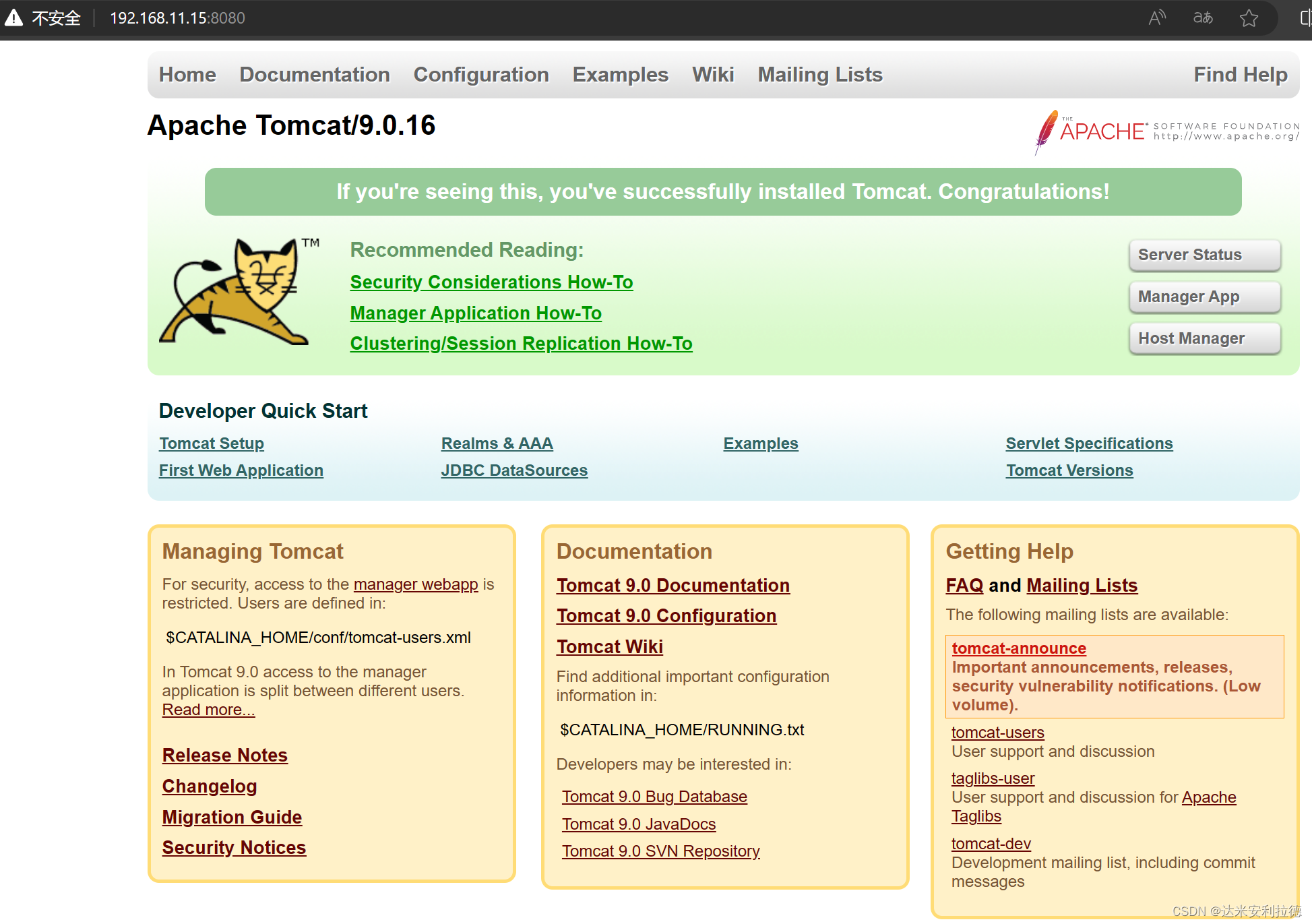
Task: Open the tomcat-dev mailing list link
Action: pyautogui.click(x=991, y=844)
